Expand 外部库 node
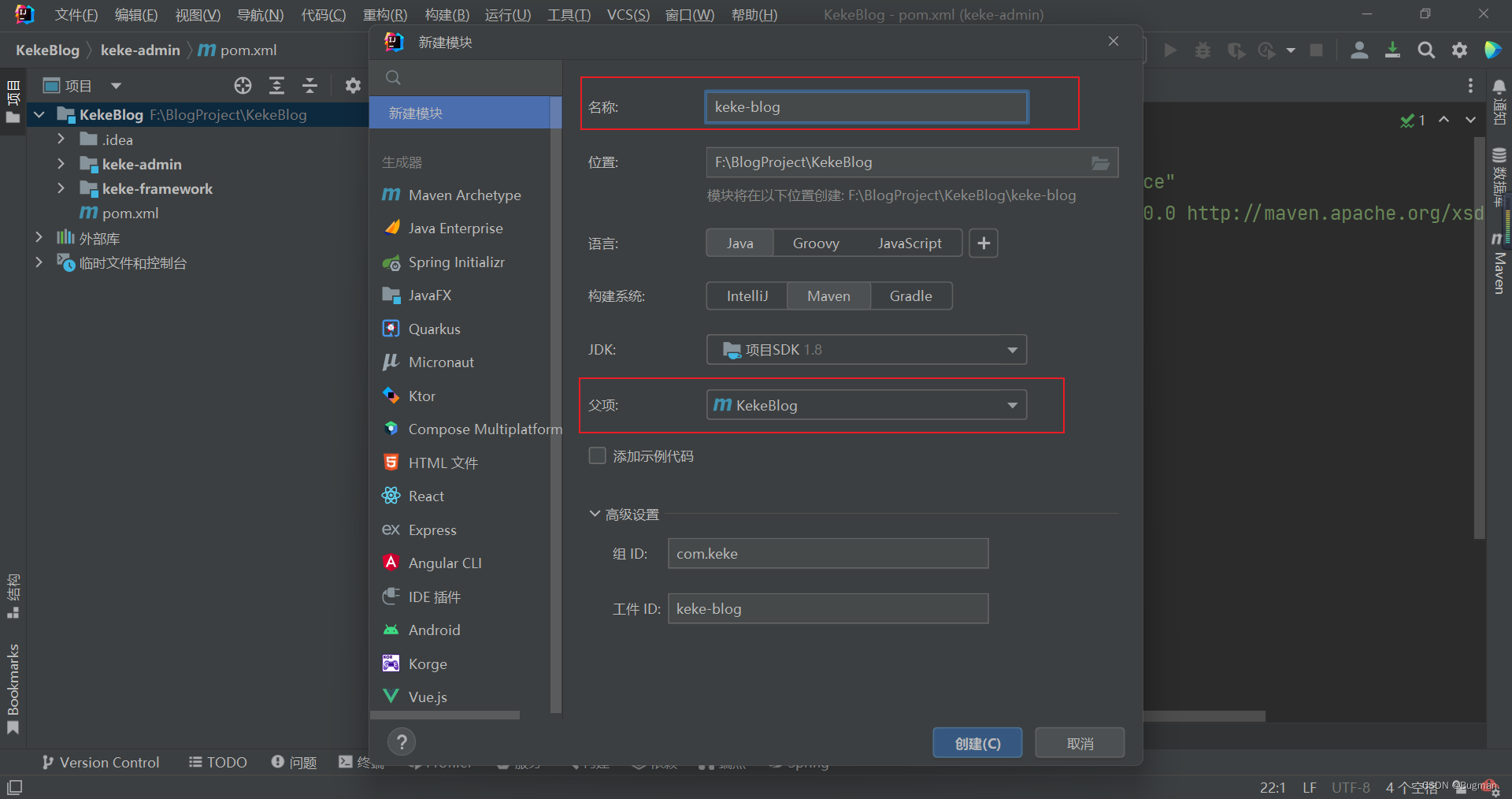Screen dimensions: 1512x799 pos(39,237)
